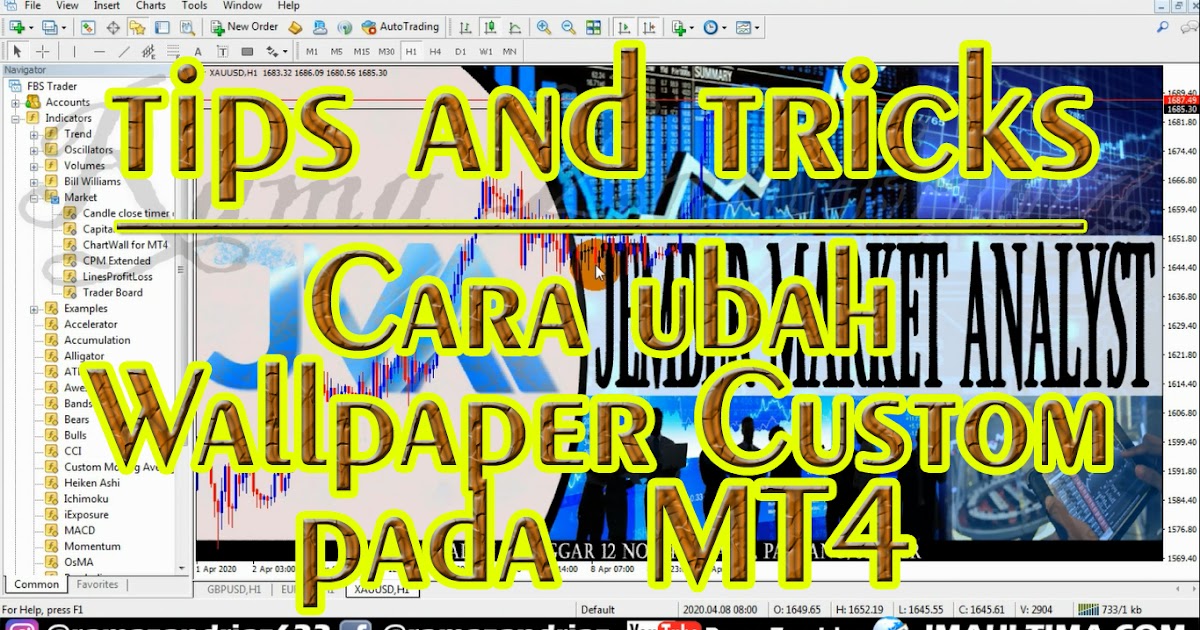Select the Fibonacci retracement tool

tap(173, 51)
